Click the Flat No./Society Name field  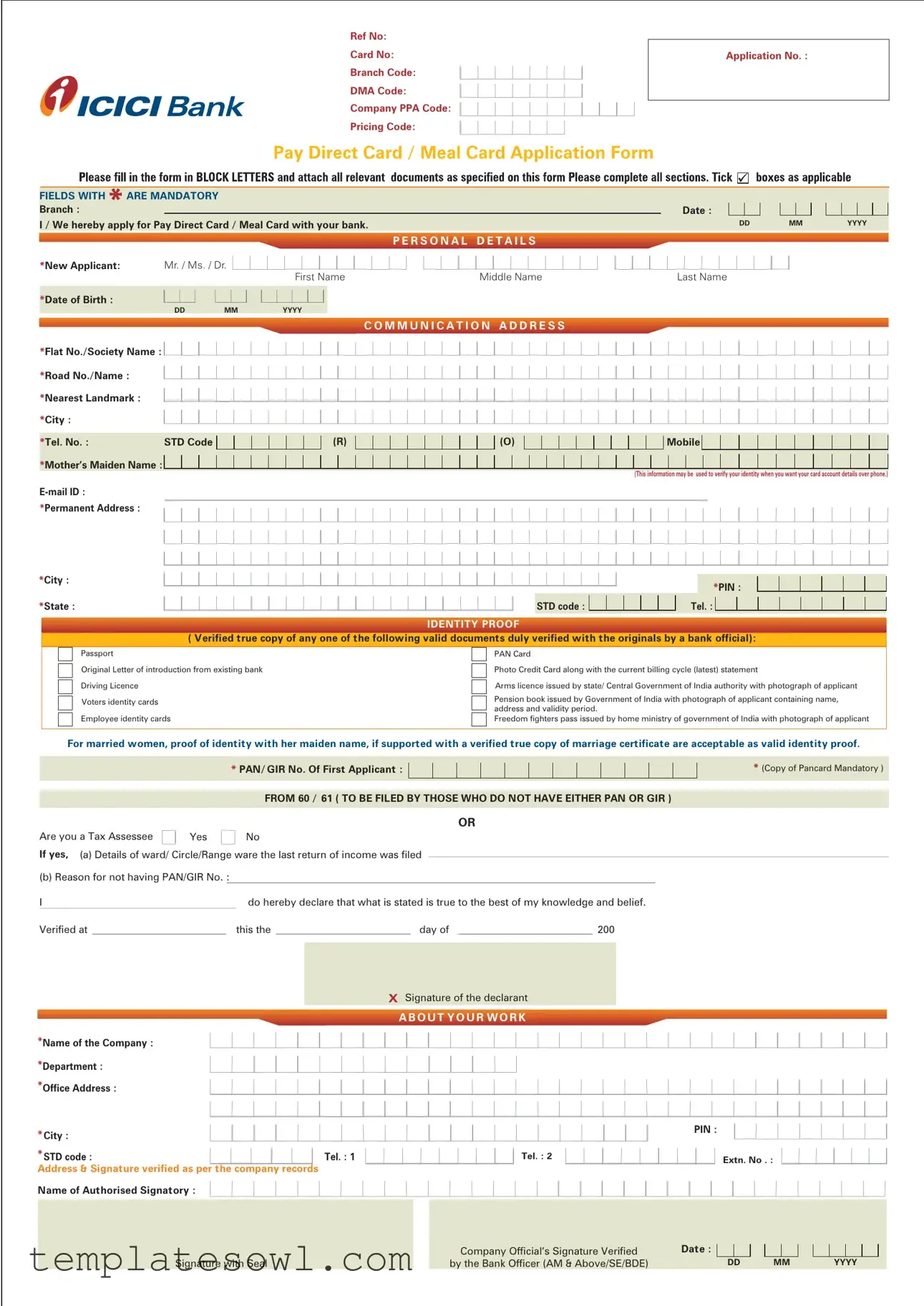[x=526, y=349]
